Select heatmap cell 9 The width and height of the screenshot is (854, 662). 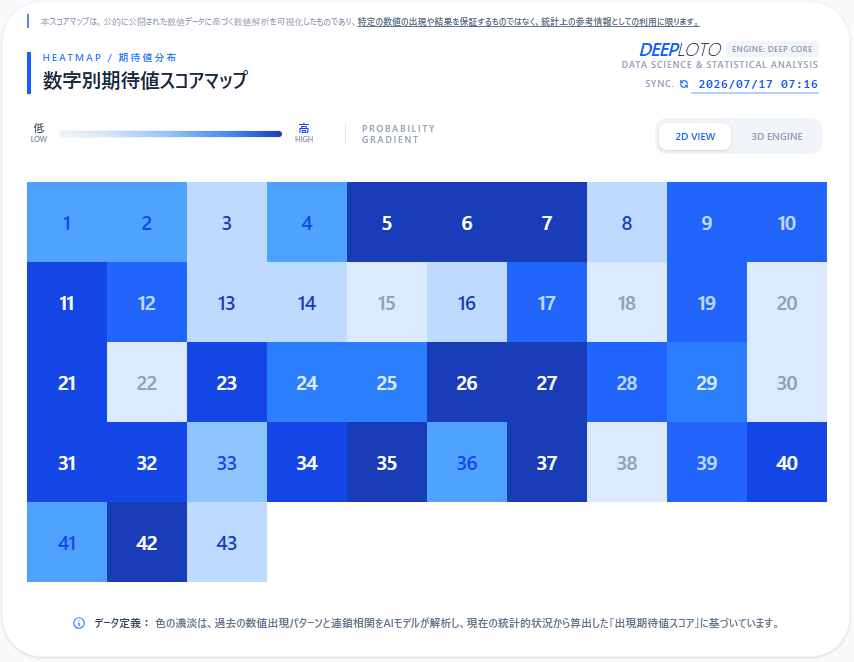click(x=707, y=222)
